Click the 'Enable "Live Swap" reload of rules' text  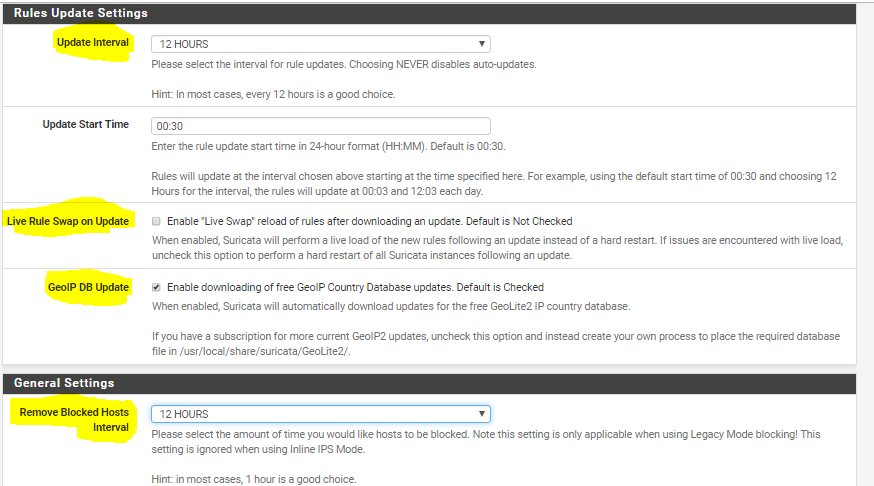pyautogui.click(x=370, y=221)
